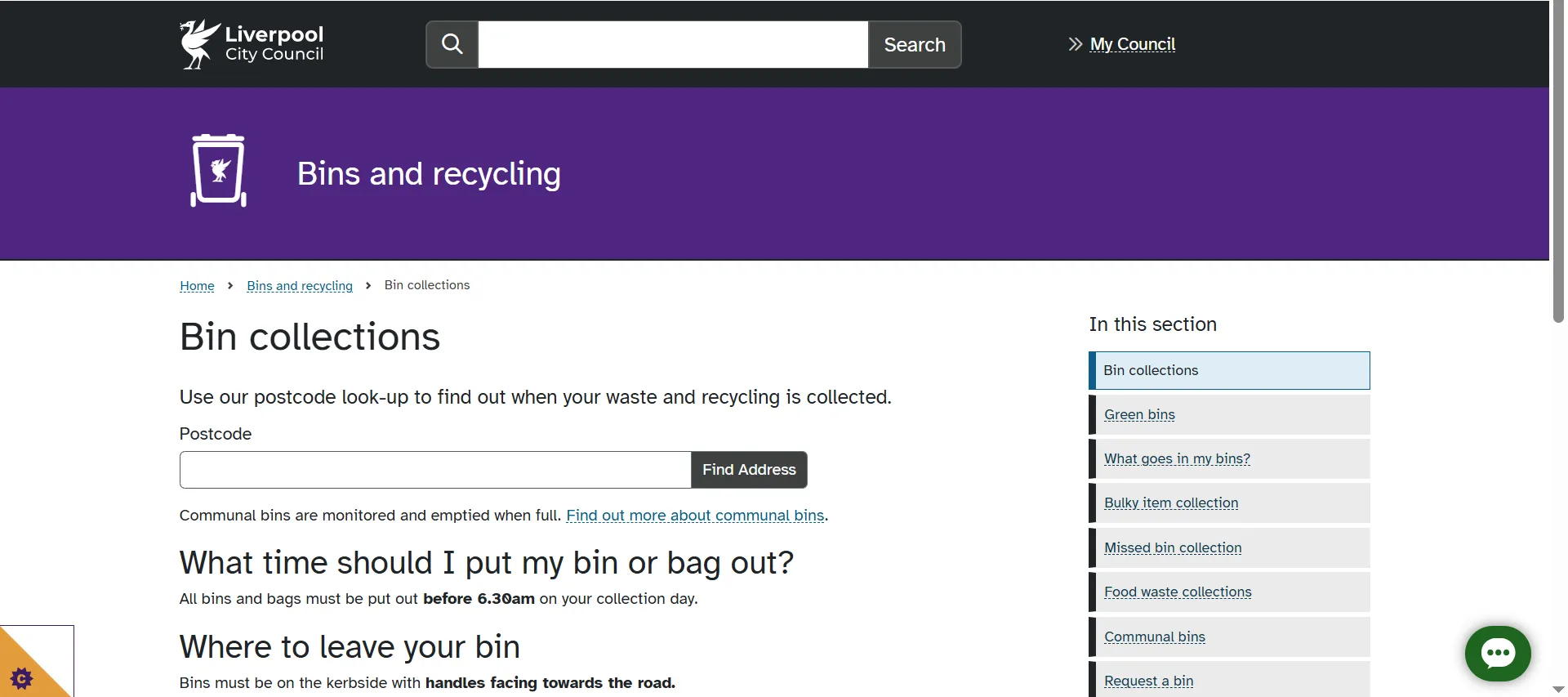Open the My Council link
Viewport: 1568px width, 697px height.
[1133, 44]
